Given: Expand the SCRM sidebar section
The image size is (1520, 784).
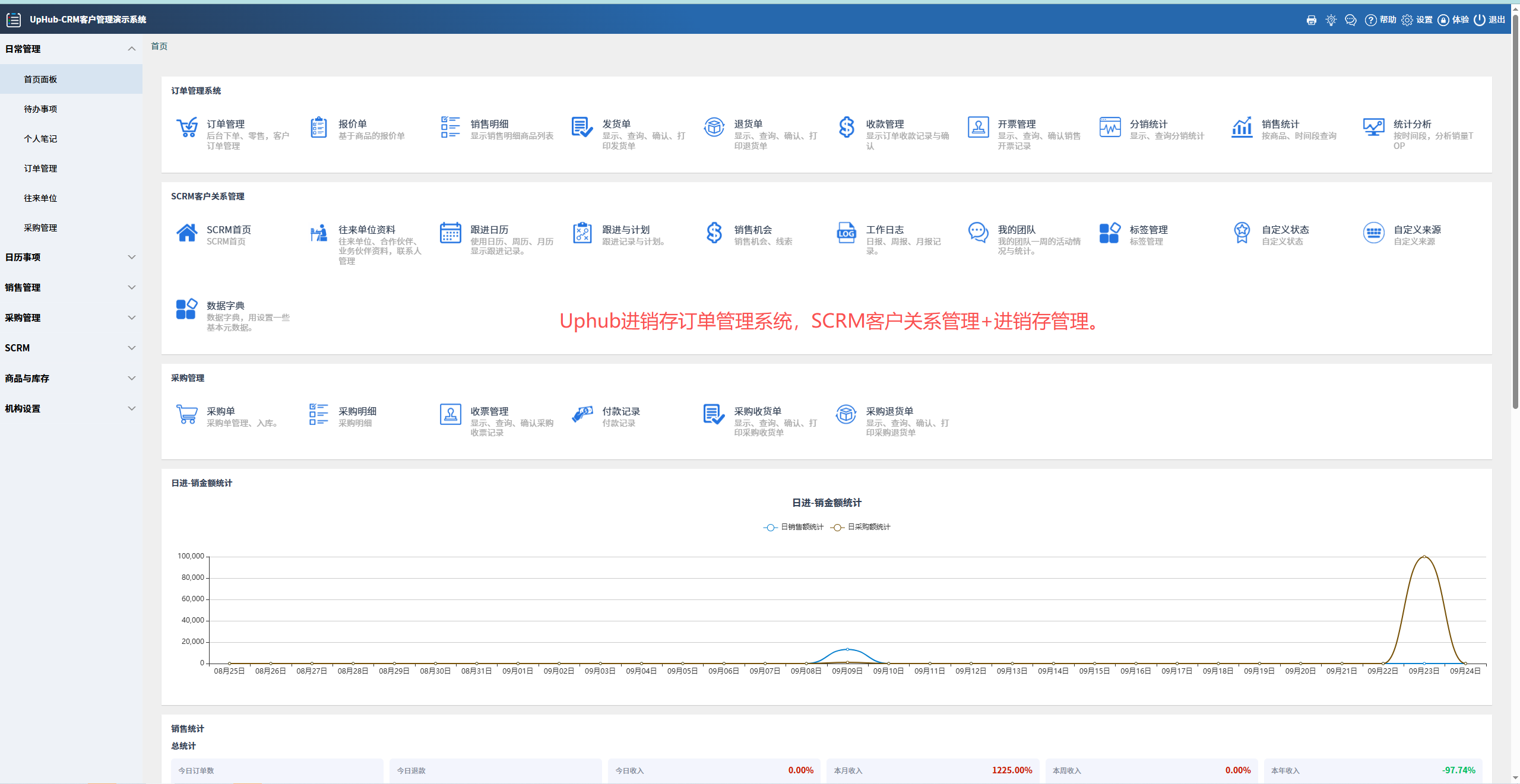Looking at the screenshot, I should pyautogui.click(x=71, y=348).
